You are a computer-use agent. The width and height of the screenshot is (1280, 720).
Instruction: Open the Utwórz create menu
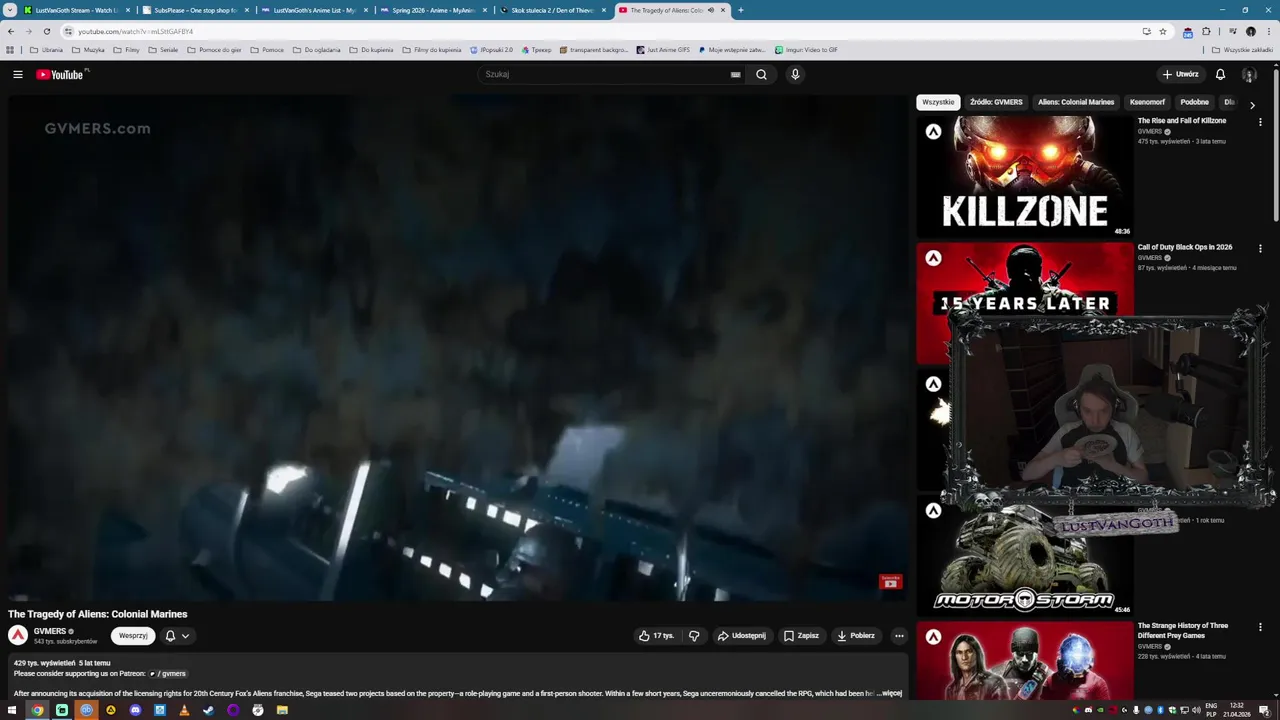pos(1180,74)
